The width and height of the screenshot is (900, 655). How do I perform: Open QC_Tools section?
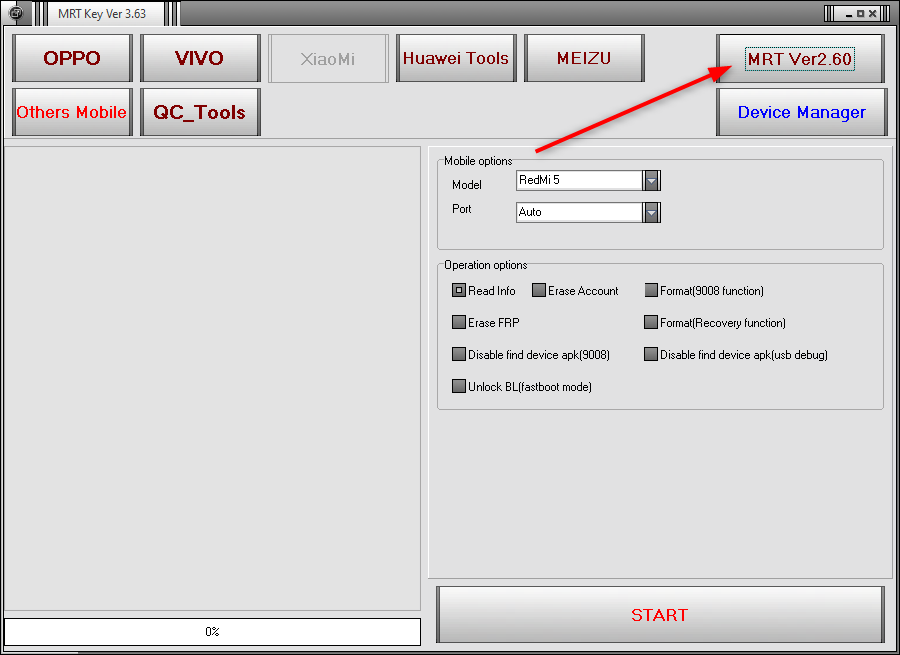[200, 112]
